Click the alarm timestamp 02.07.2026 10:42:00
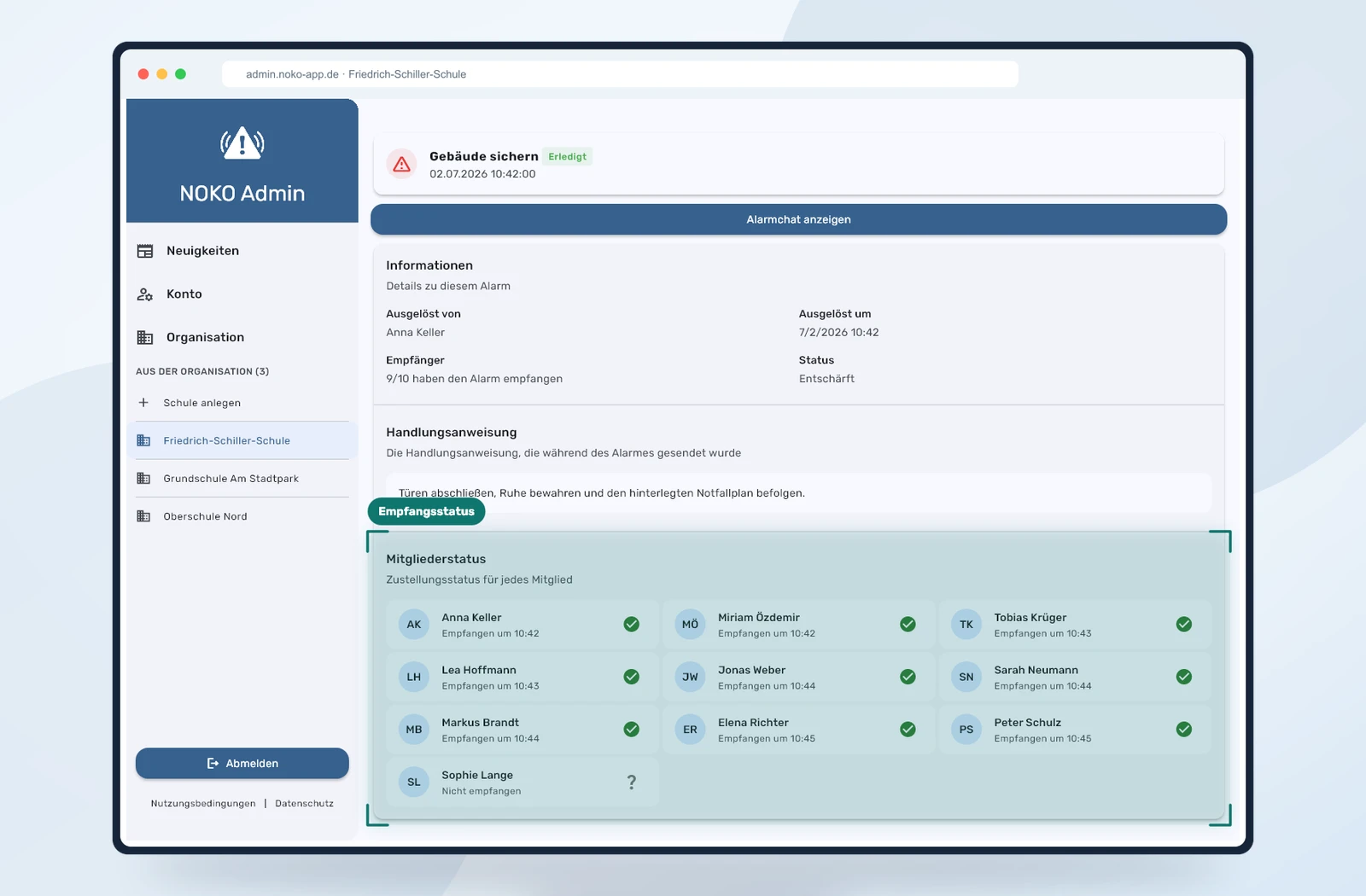Image resolution: width=1366 pixels, height=896 pixels. click(482, 174)
